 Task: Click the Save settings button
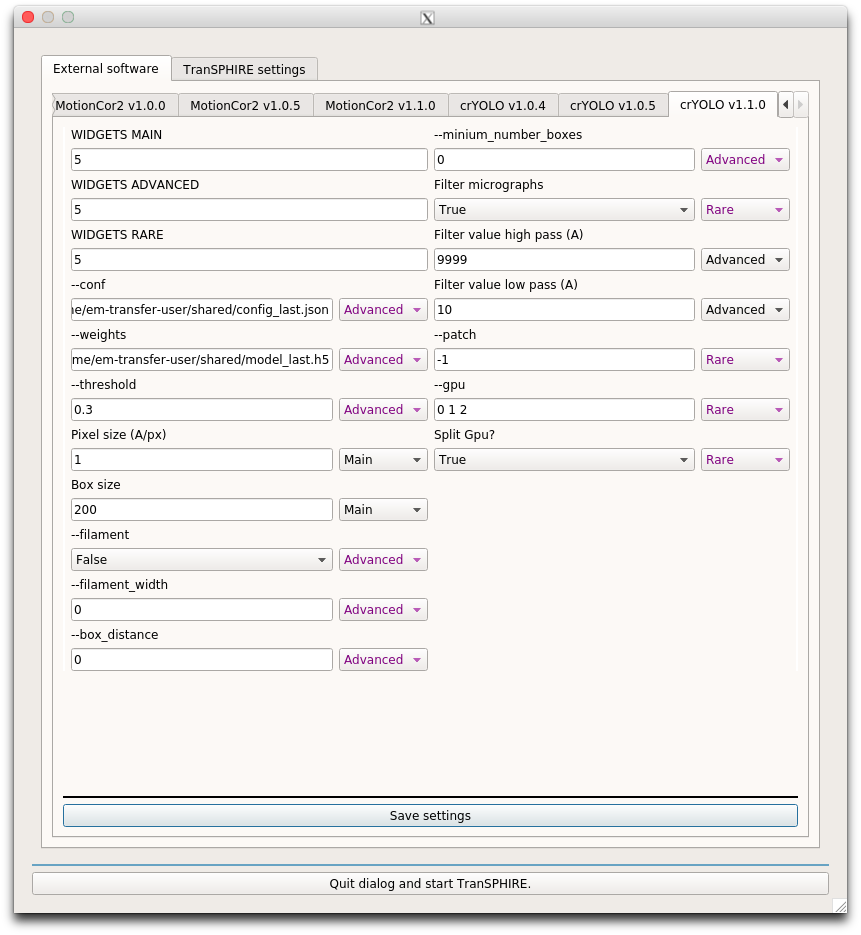point(430,815)
